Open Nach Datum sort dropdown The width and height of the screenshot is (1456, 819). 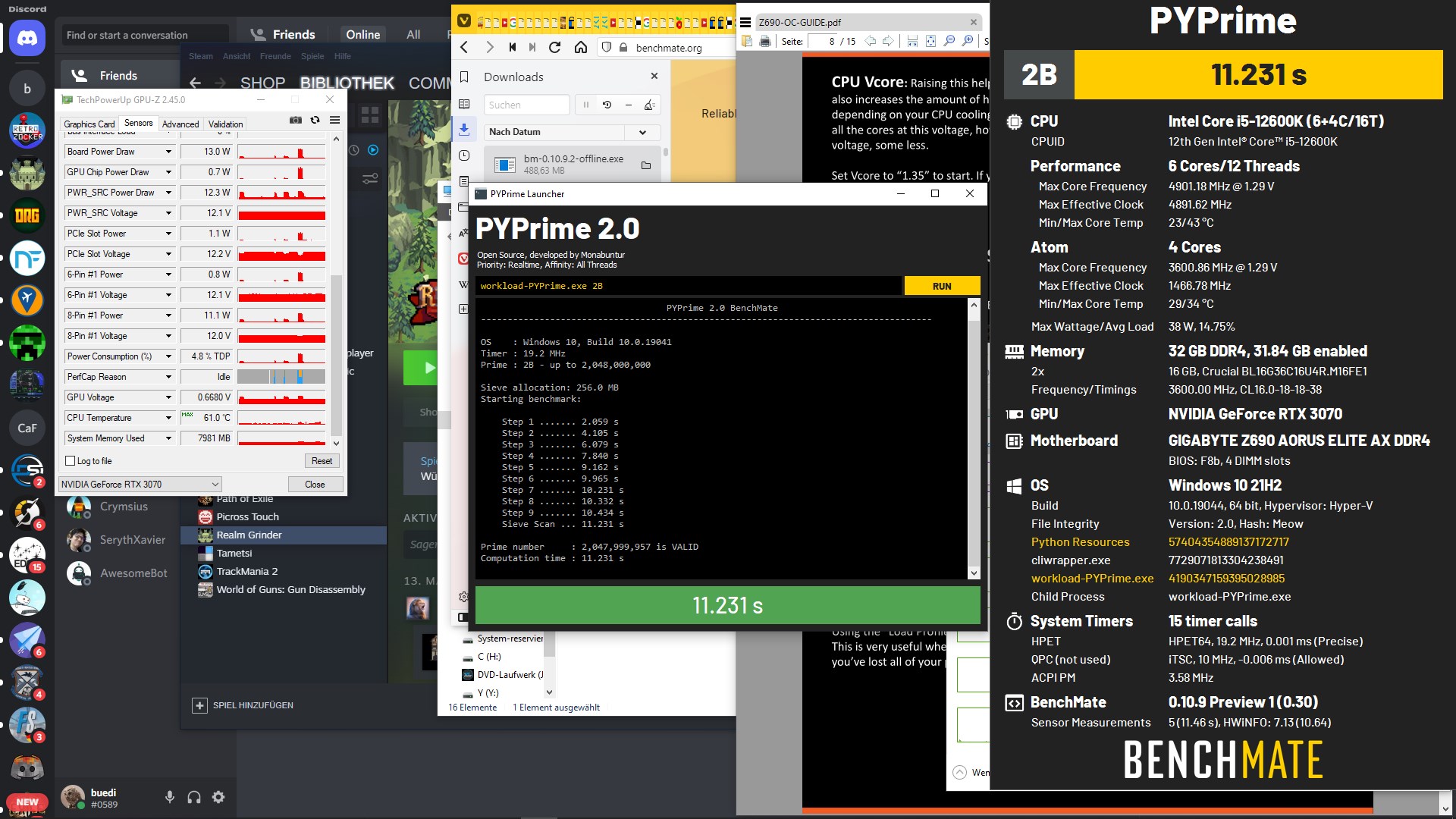(x=572, y=132)
